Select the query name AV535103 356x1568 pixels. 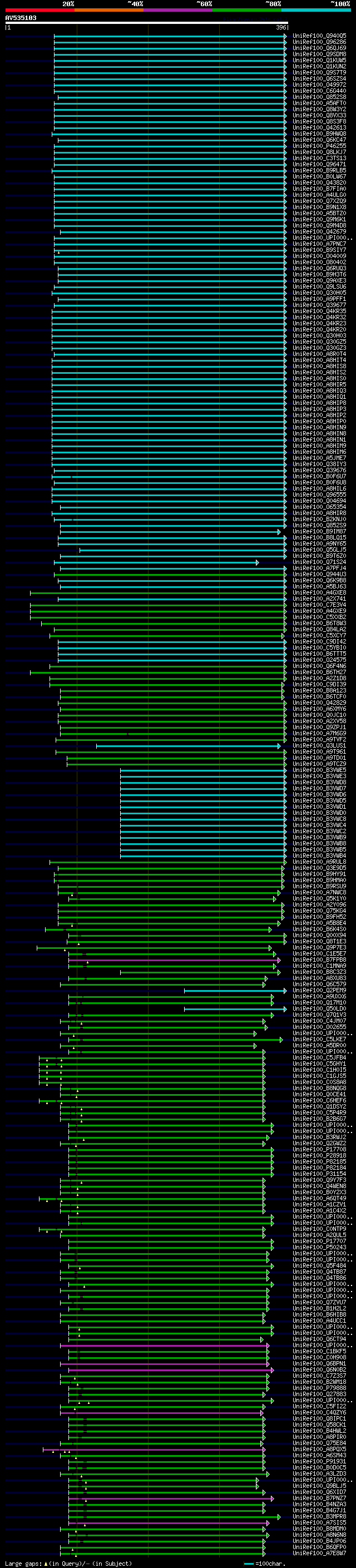click(x=21, y=18)
